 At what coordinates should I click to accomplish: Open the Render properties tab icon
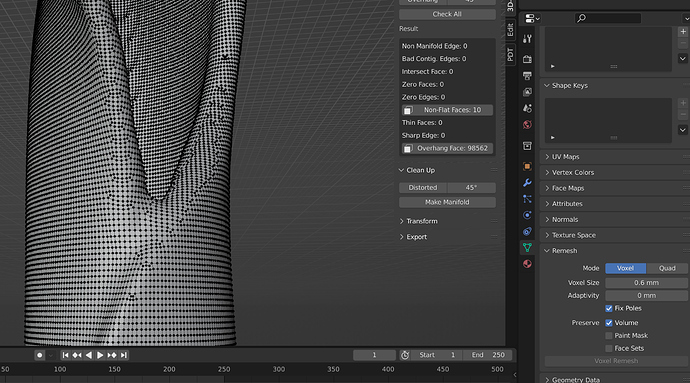pyautogui.click(x=527, y=59)
